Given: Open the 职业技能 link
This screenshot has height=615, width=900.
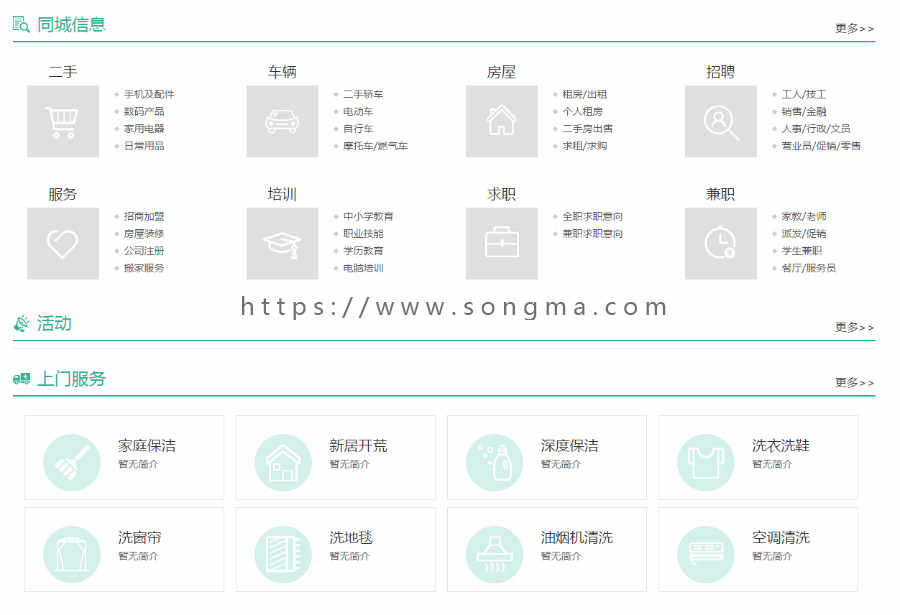Looking at the screenshot, I should coord(363,234).
